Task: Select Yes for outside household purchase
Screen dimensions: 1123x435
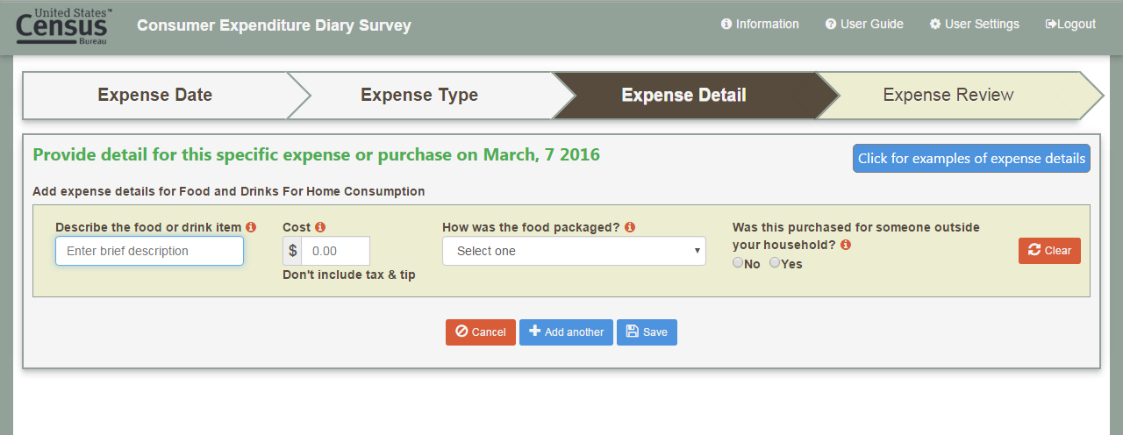Action: 774,264
